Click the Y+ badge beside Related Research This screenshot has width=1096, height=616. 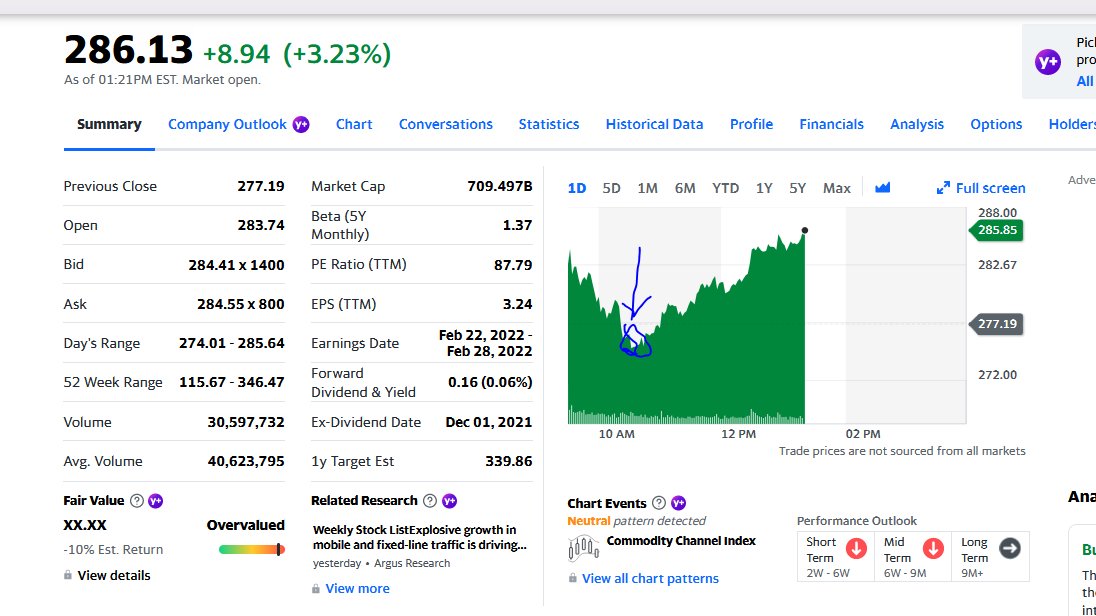(449, 501)
